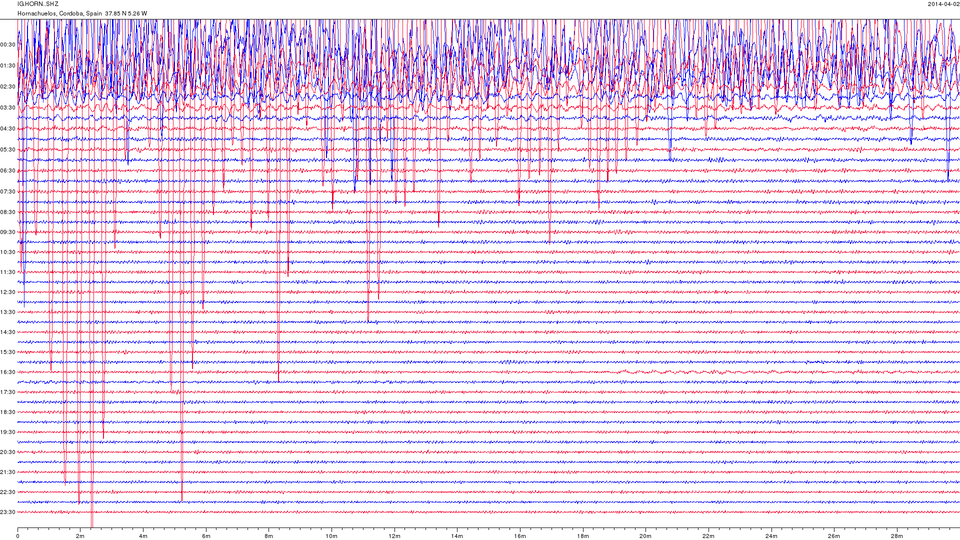This screenshot has height=540, width=960.
Task: Click the 26m minute axis tick label
Action: click(x=834, y=536)
